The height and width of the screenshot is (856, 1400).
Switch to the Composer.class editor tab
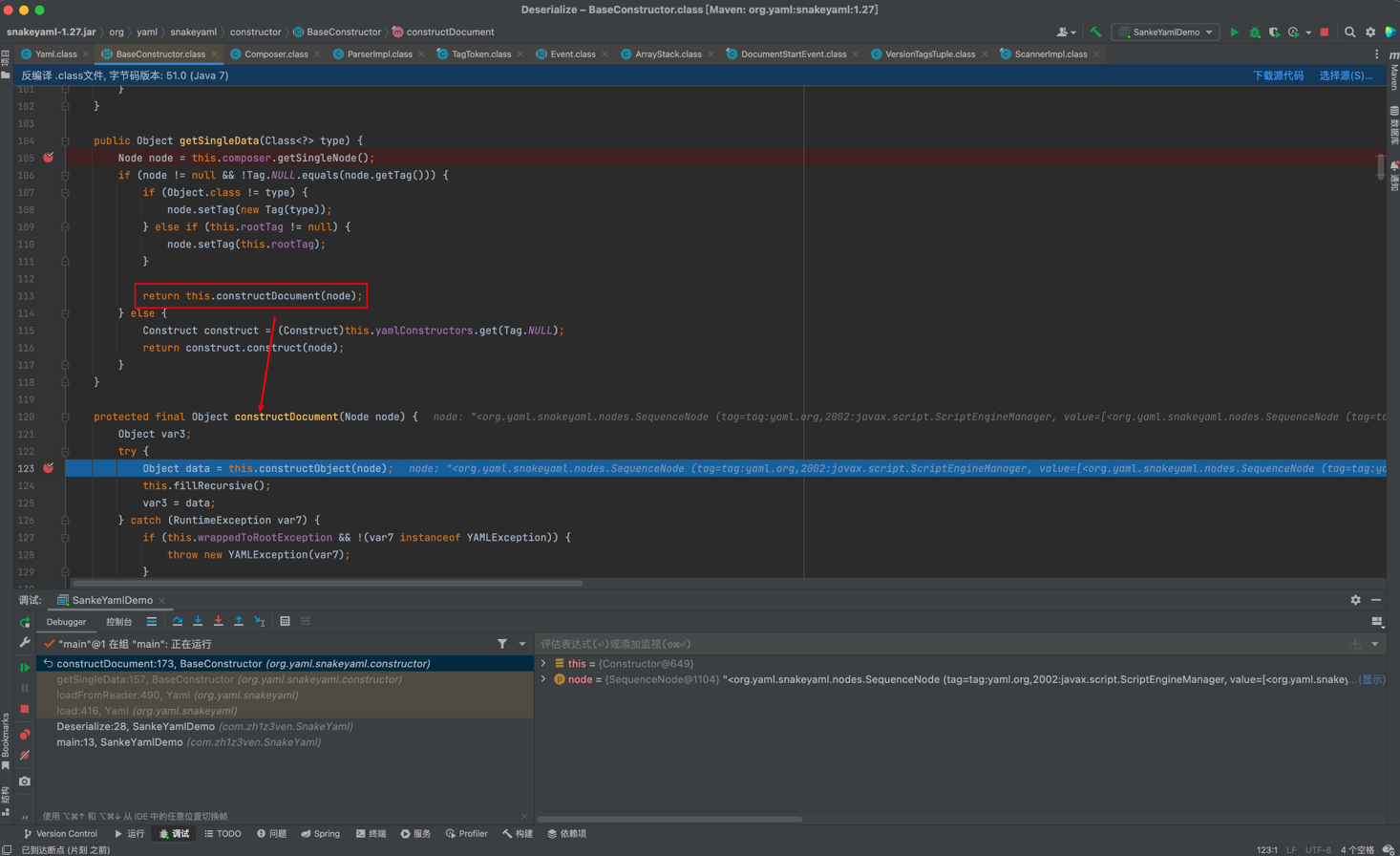pyautogui.click(x=275, y=54)
